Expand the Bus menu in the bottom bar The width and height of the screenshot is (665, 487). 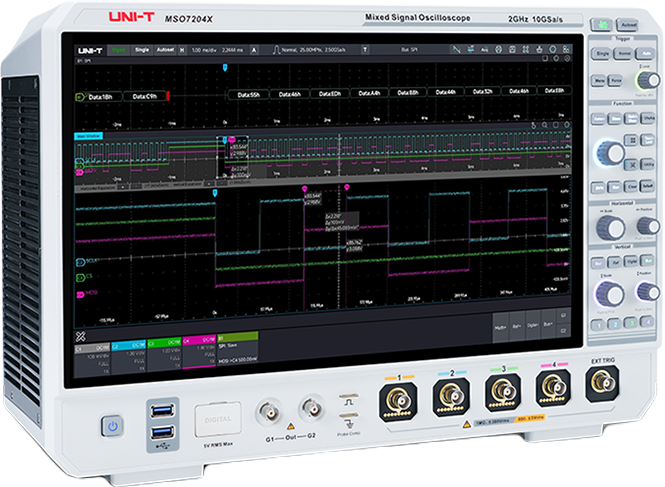coord(548,325)
